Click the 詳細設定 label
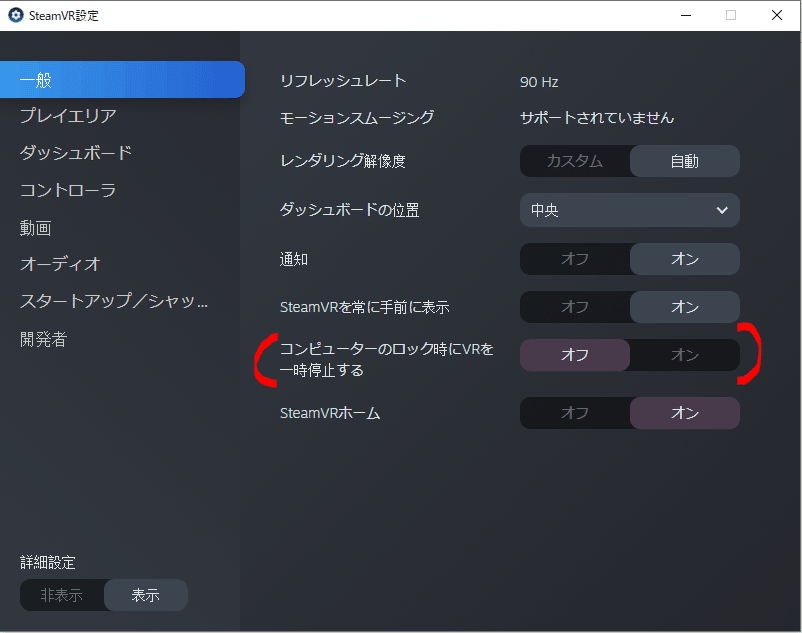 (x=48, y=562)
